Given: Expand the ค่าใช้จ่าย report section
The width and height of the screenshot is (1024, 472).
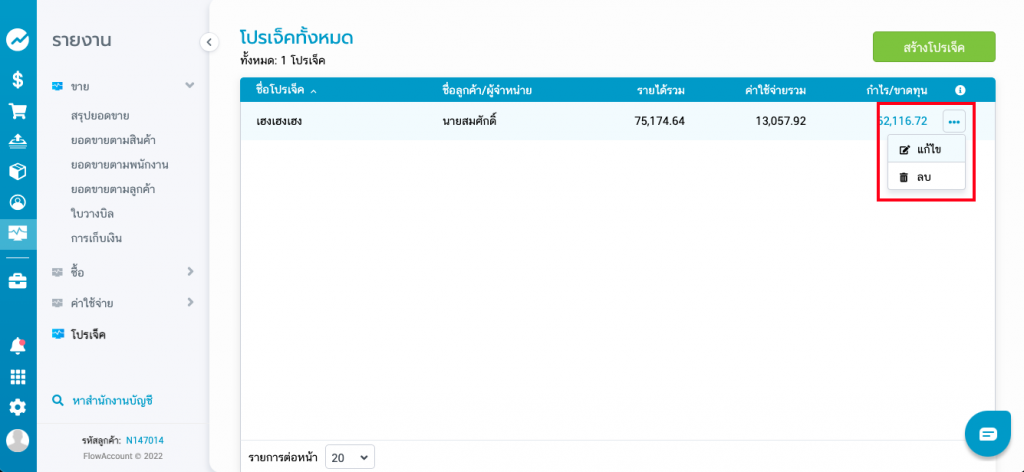Looking at the screenshot, I should [190, 302].
